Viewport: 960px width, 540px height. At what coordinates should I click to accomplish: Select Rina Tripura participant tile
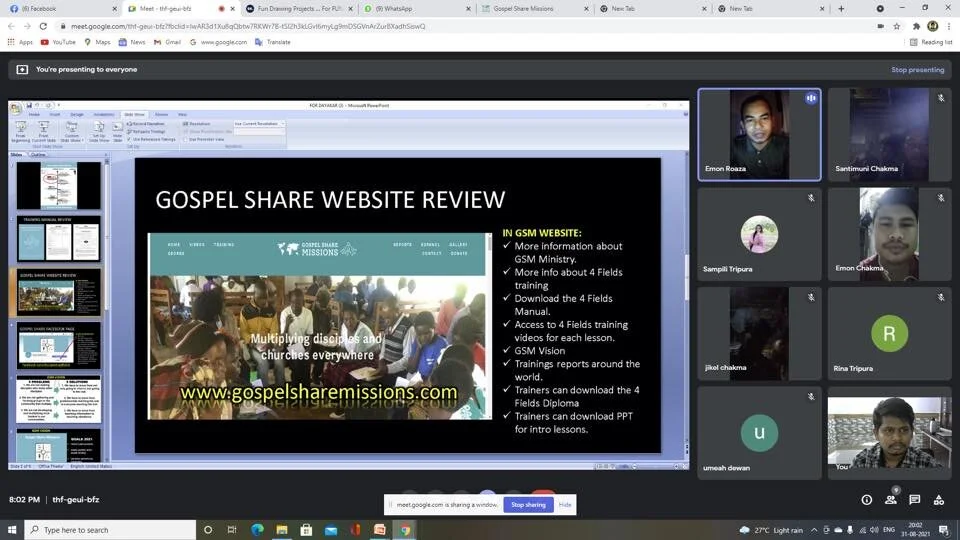(890, 334)
